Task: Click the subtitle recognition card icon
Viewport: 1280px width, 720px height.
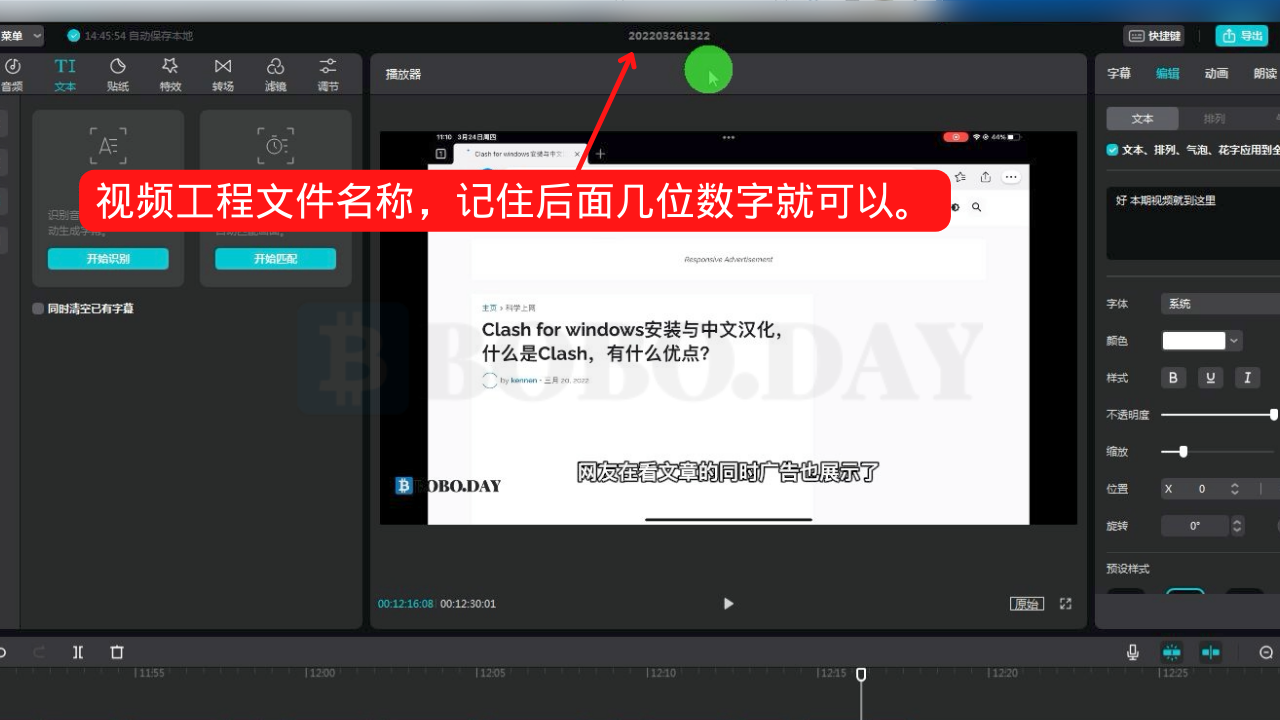Action: tap(108, 145)
